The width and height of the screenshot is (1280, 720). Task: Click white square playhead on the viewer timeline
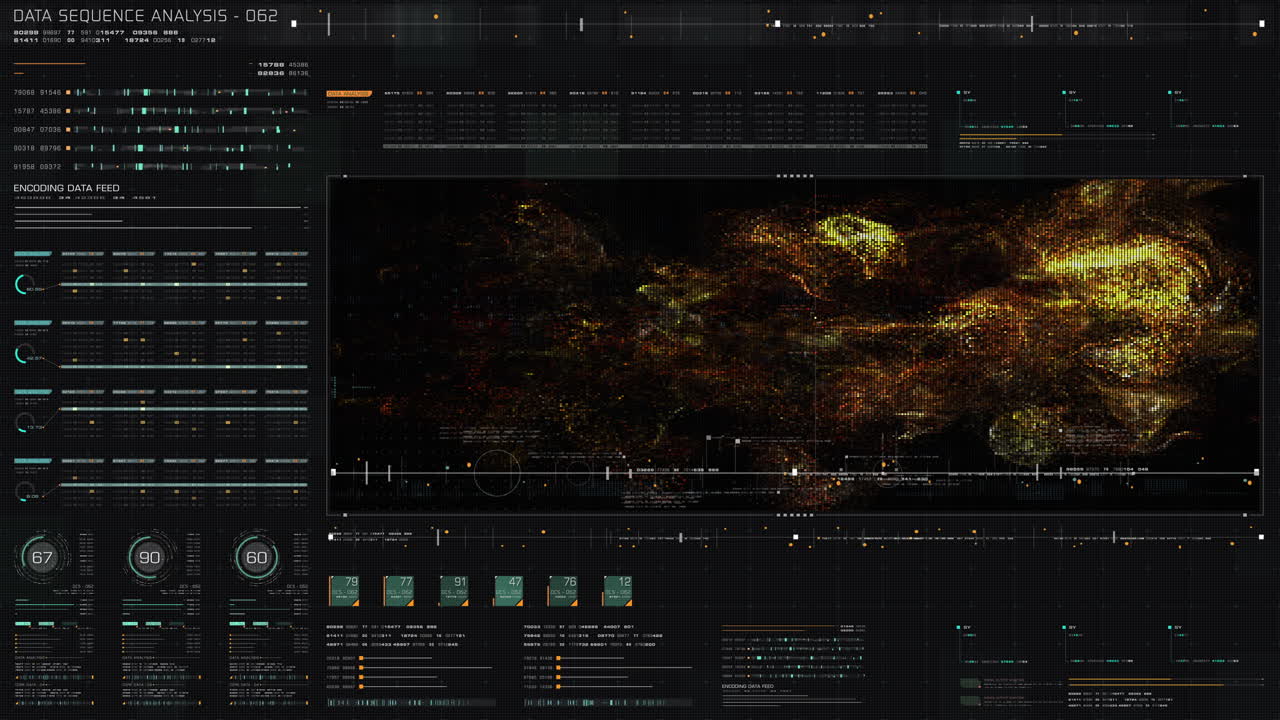795,472
